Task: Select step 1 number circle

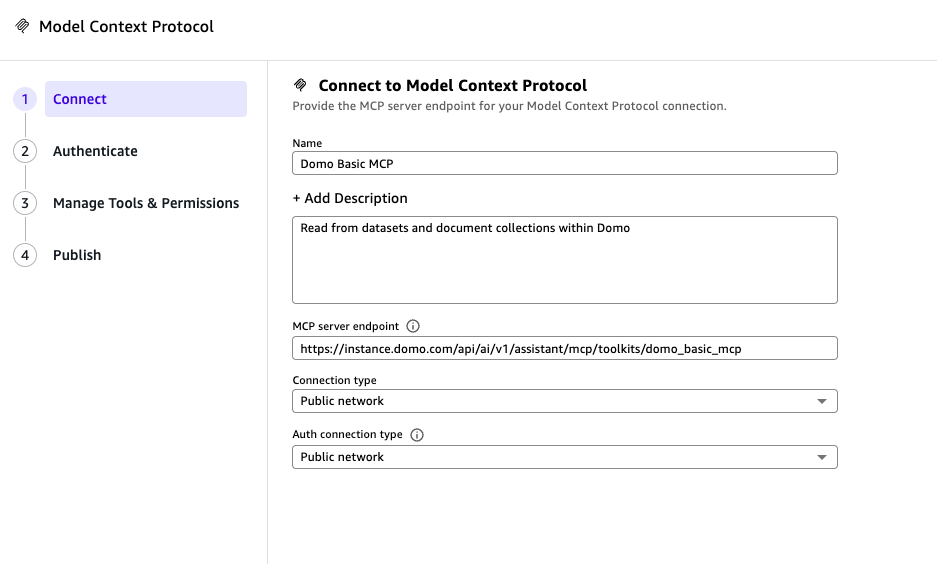Action: (x=25, y=99)
